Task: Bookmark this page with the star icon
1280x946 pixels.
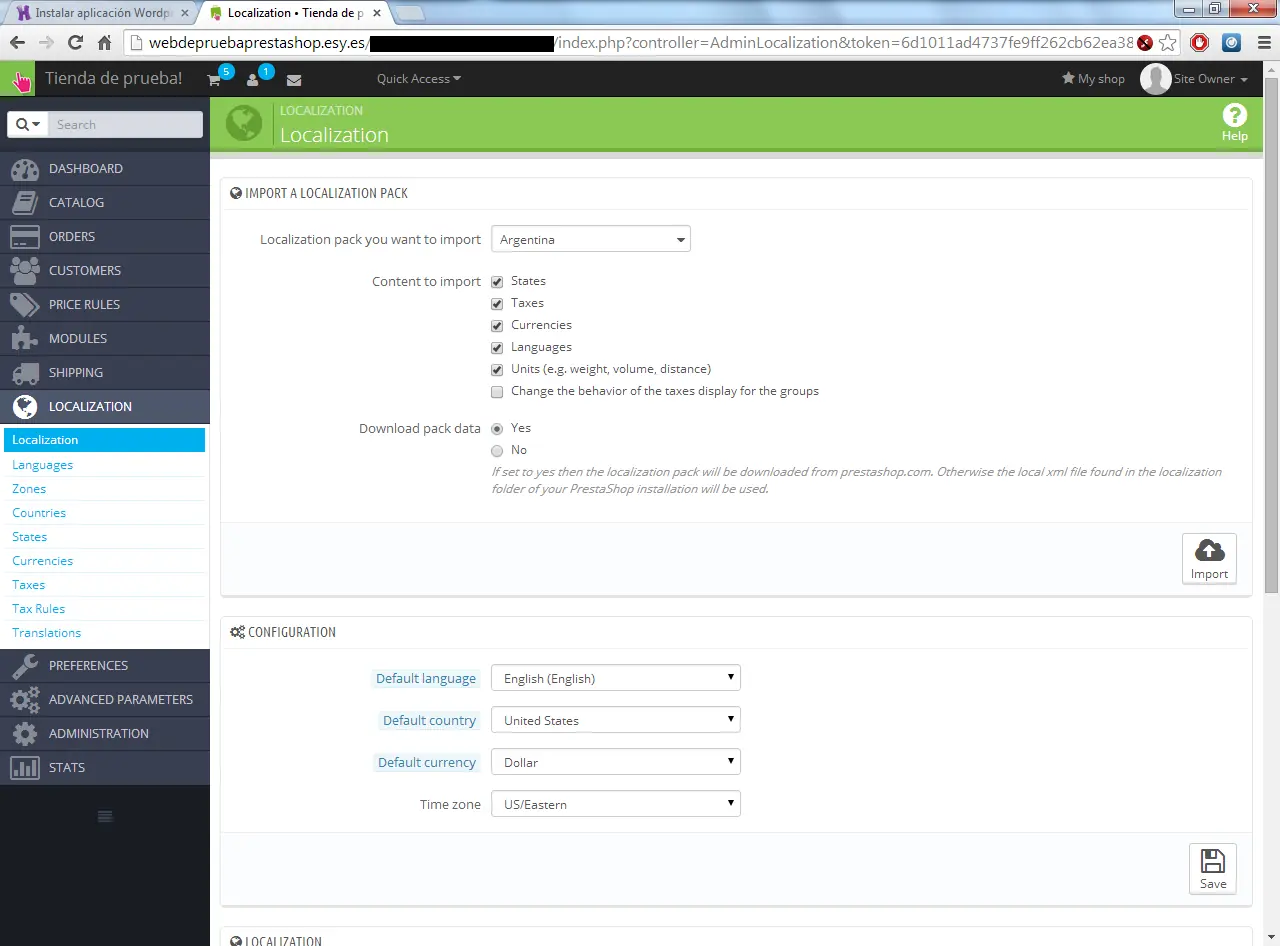Action: point(1168,43)
